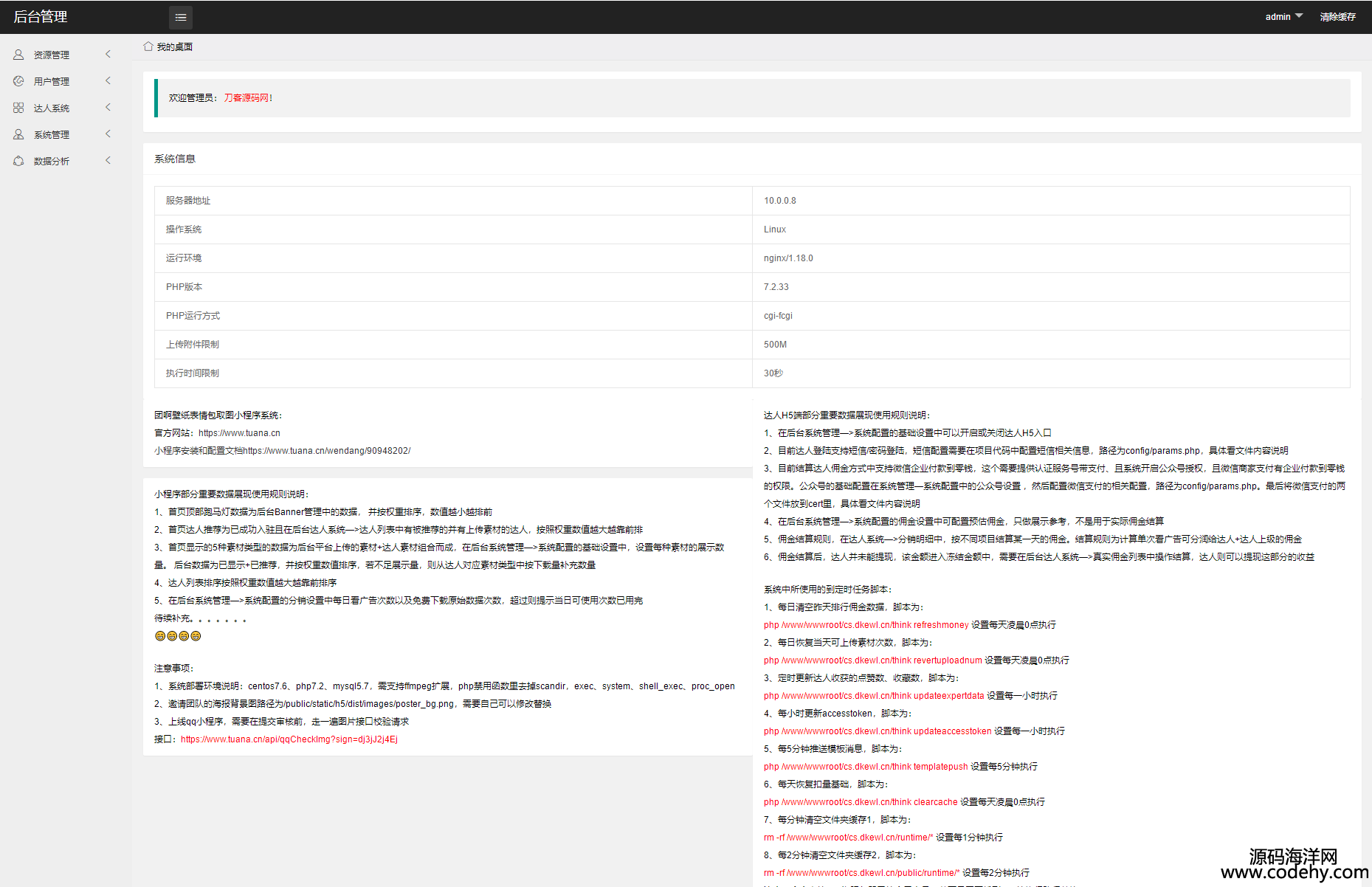The height and width of the screenshot is (887, 1372).
Task: Click the 运行环境 label cell
Action: 453,258
